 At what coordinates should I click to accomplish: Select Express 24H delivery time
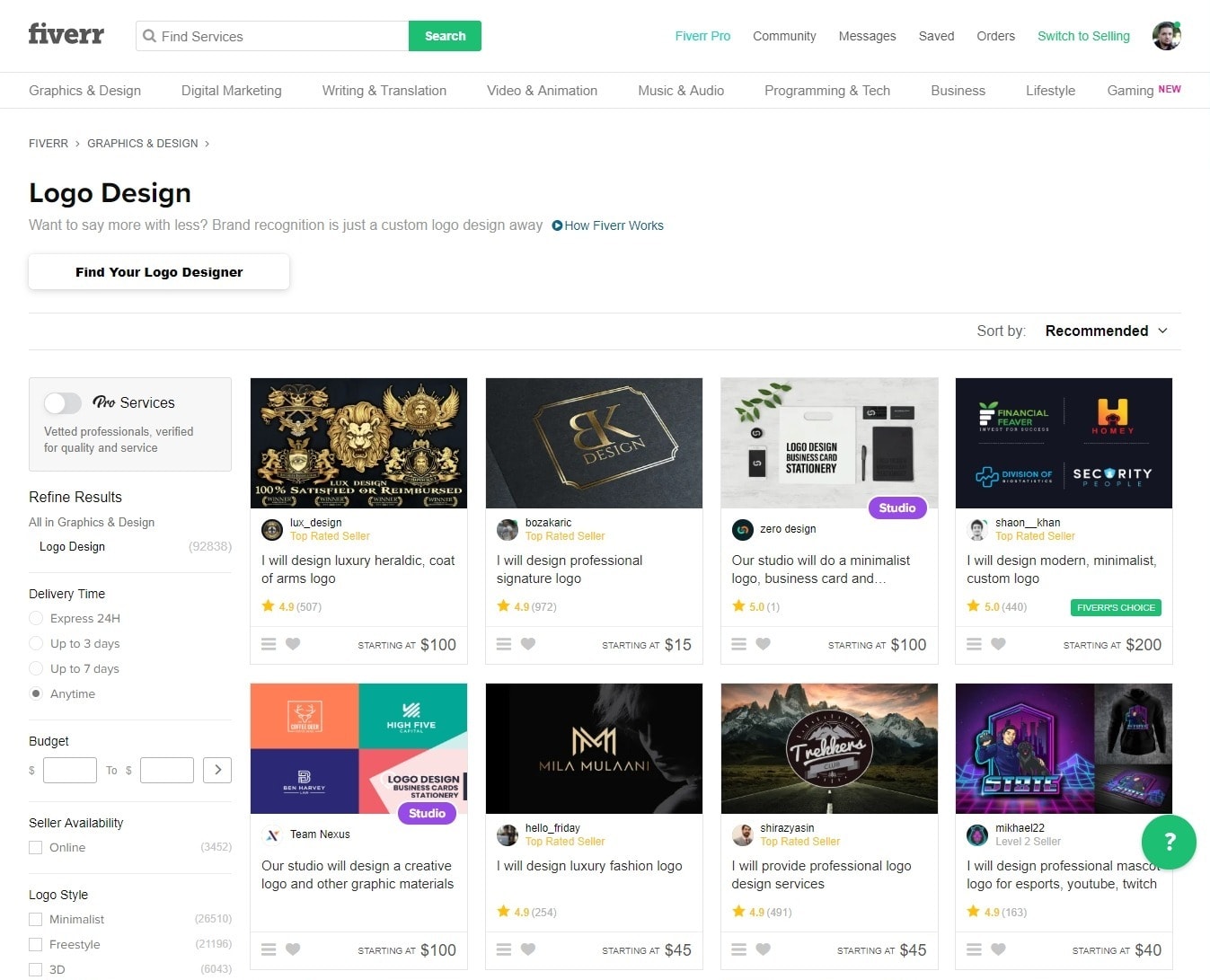point(36,618)
